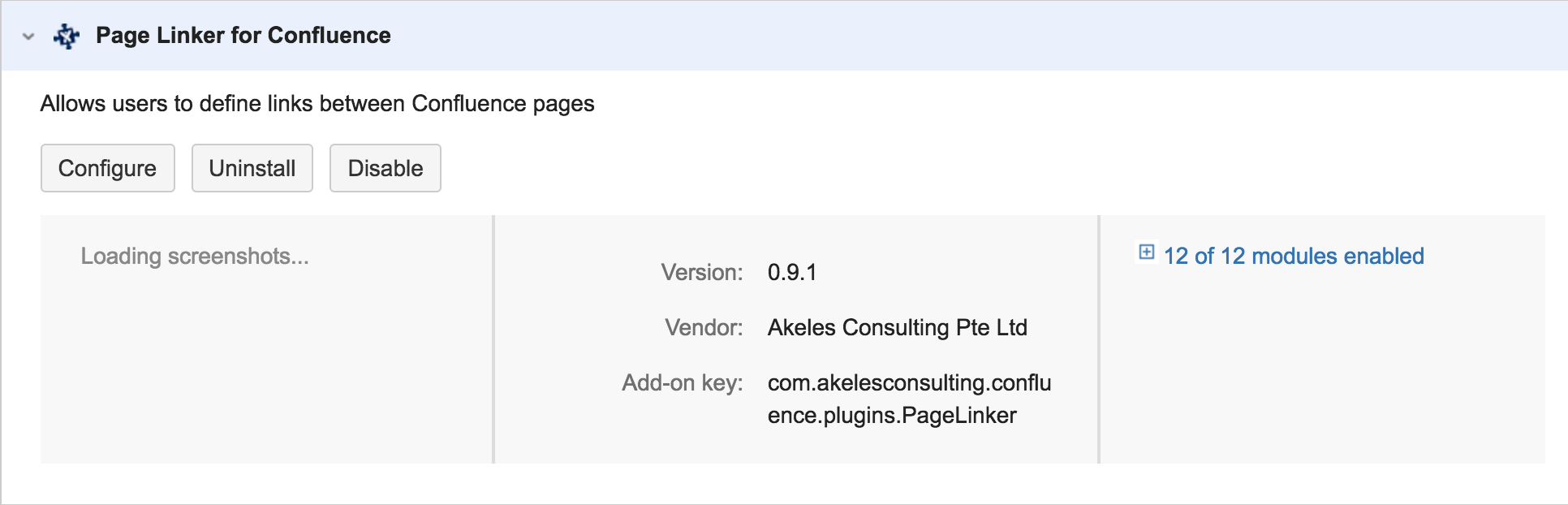
Task: Open module details via the small plus square
Action: [1145, 254]
